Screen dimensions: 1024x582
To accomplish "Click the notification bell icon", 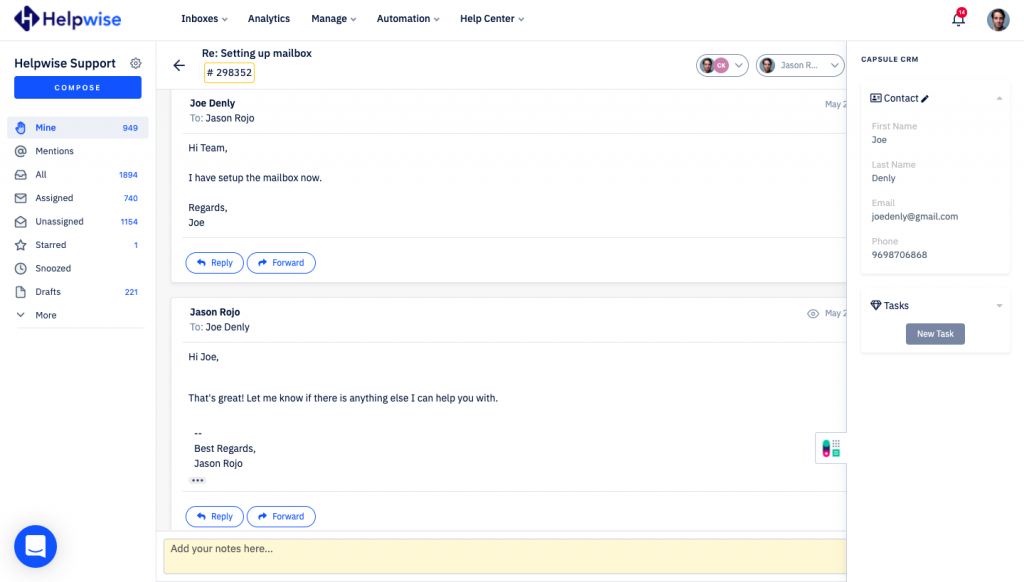I will pyautogui.click(x=958, y=19).
